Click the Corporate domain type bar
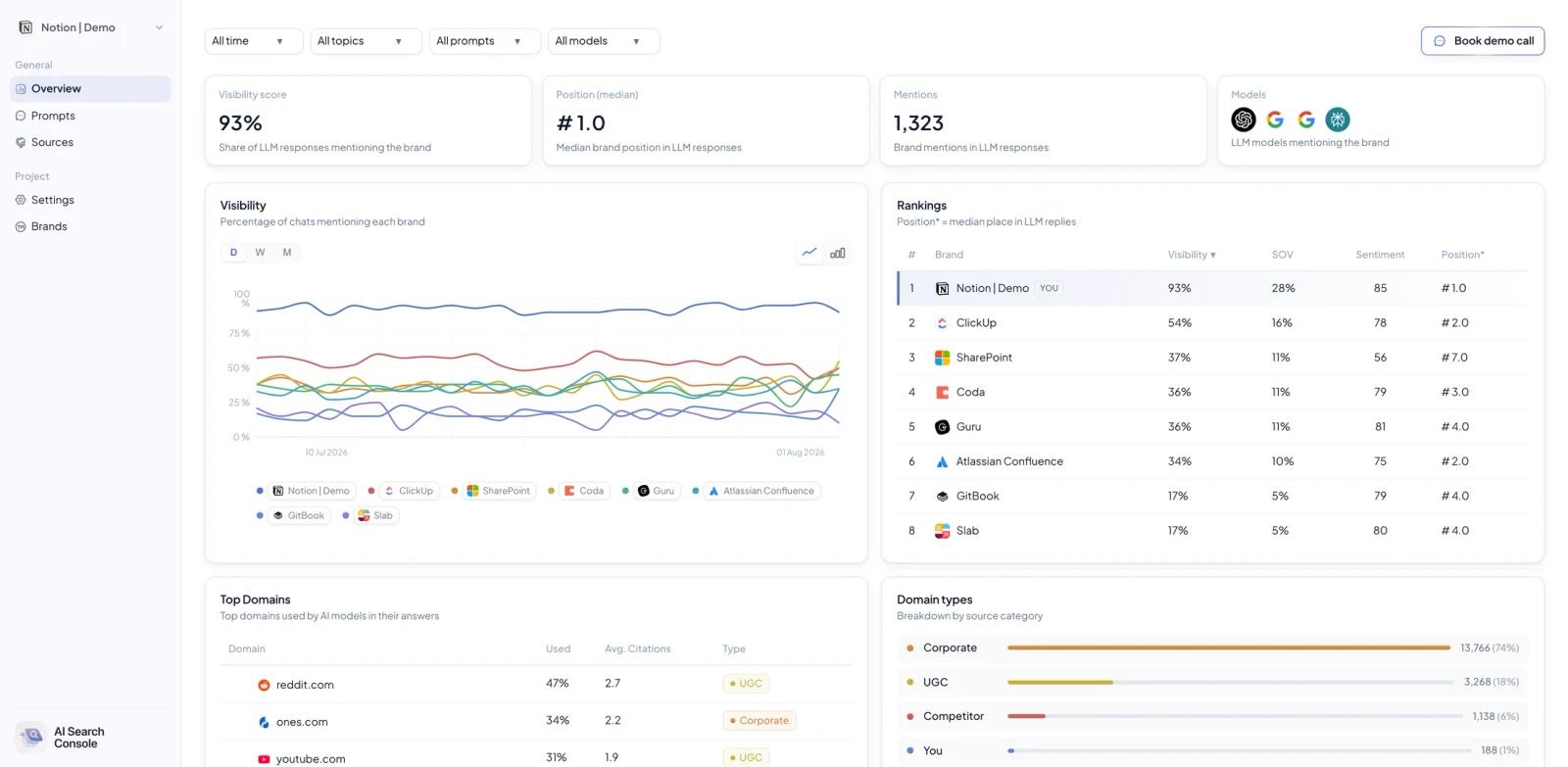 pyautogui.click(x=1229, y=647)
